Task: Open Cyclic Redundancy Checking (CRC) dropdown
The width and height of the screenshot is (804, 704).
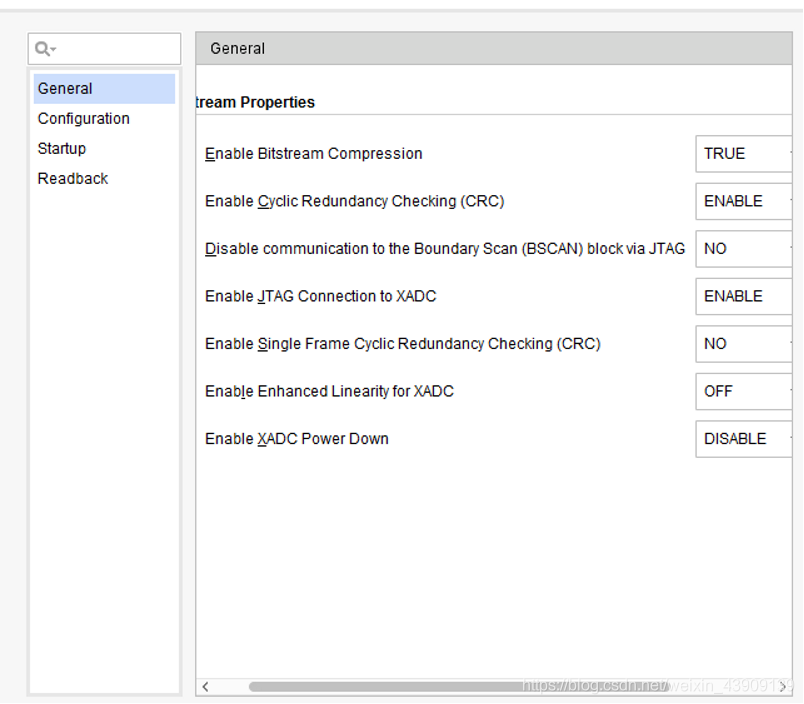Action: (743, 201)
